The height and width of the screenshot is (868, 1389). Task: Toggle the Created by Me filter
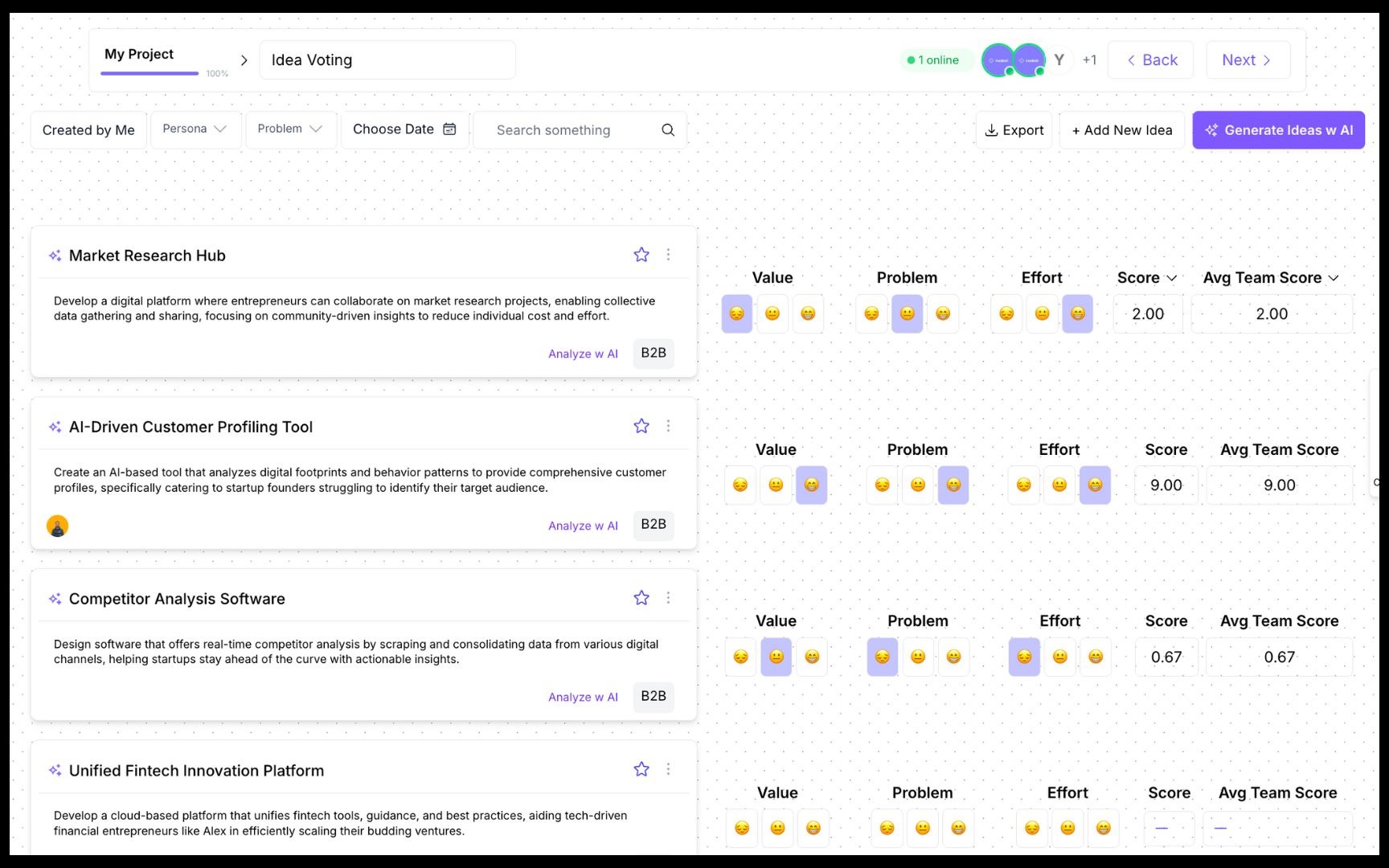pos(88,130)
